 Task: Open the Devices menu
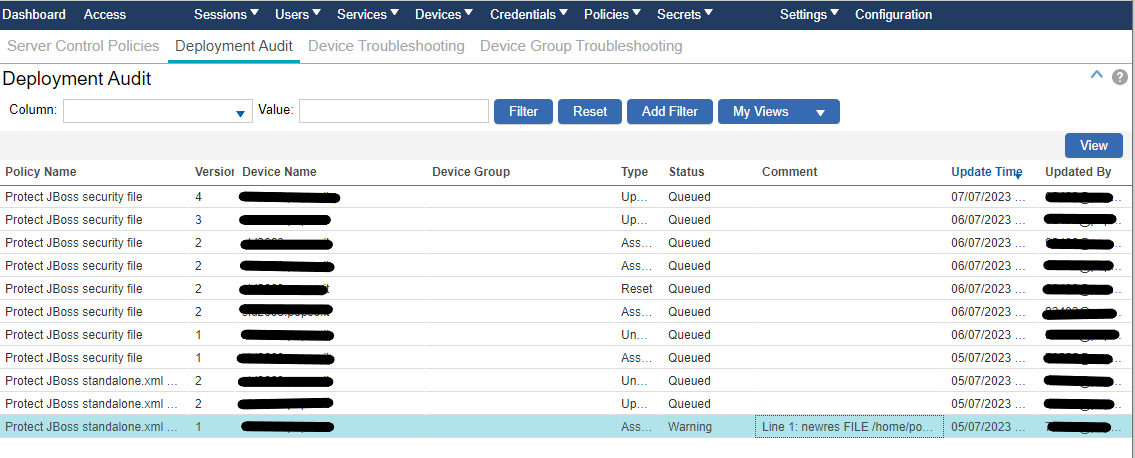(x=444, y=14)
